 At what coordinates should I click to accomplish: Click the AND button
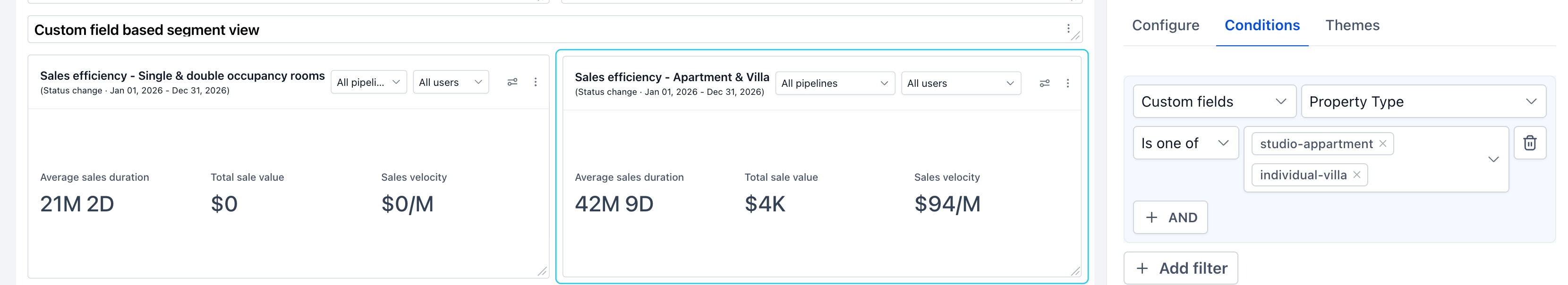[x=1170, y=218]
